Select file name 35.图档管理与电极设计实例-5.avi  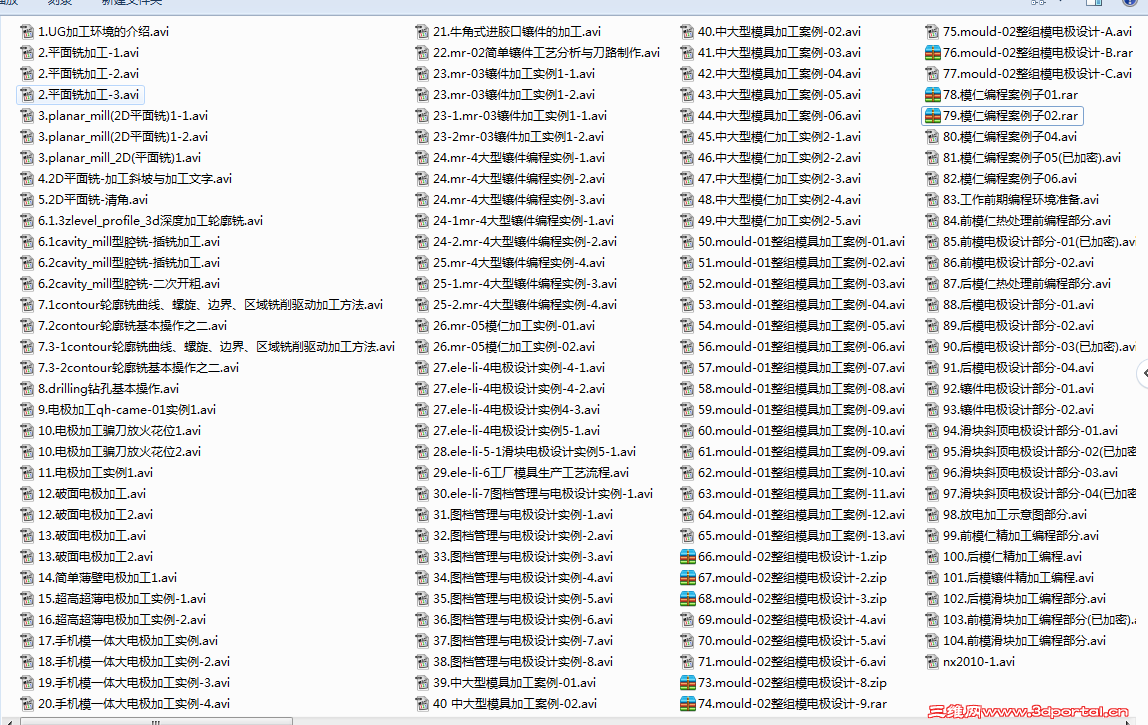pyautogui.click(x=523, y=598)
